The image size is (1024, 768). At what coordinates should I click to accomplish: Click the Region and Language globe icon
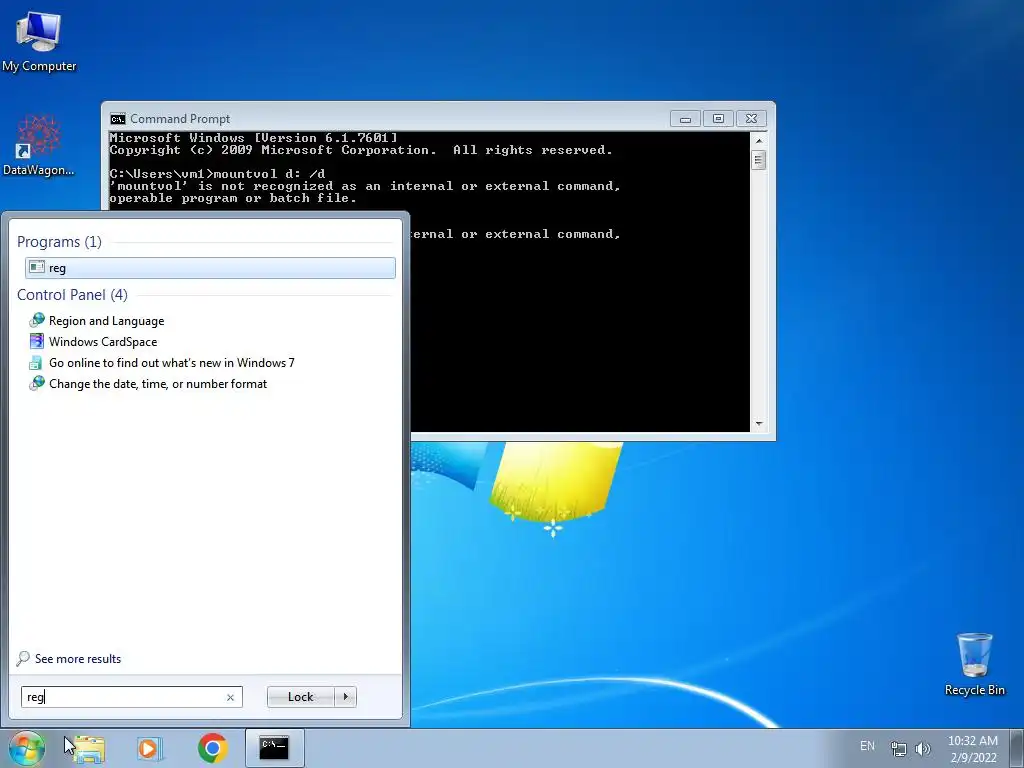click(37, 320)
